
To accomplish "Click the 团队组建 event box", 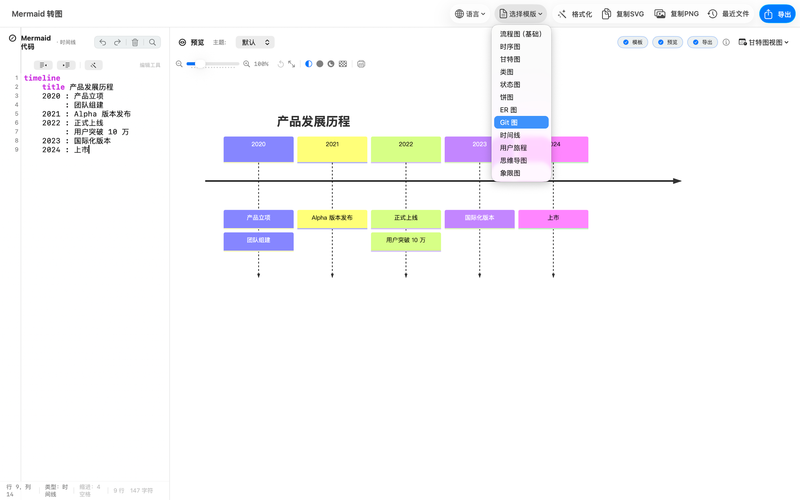I will pyautogui.click(x=258, y=241).
